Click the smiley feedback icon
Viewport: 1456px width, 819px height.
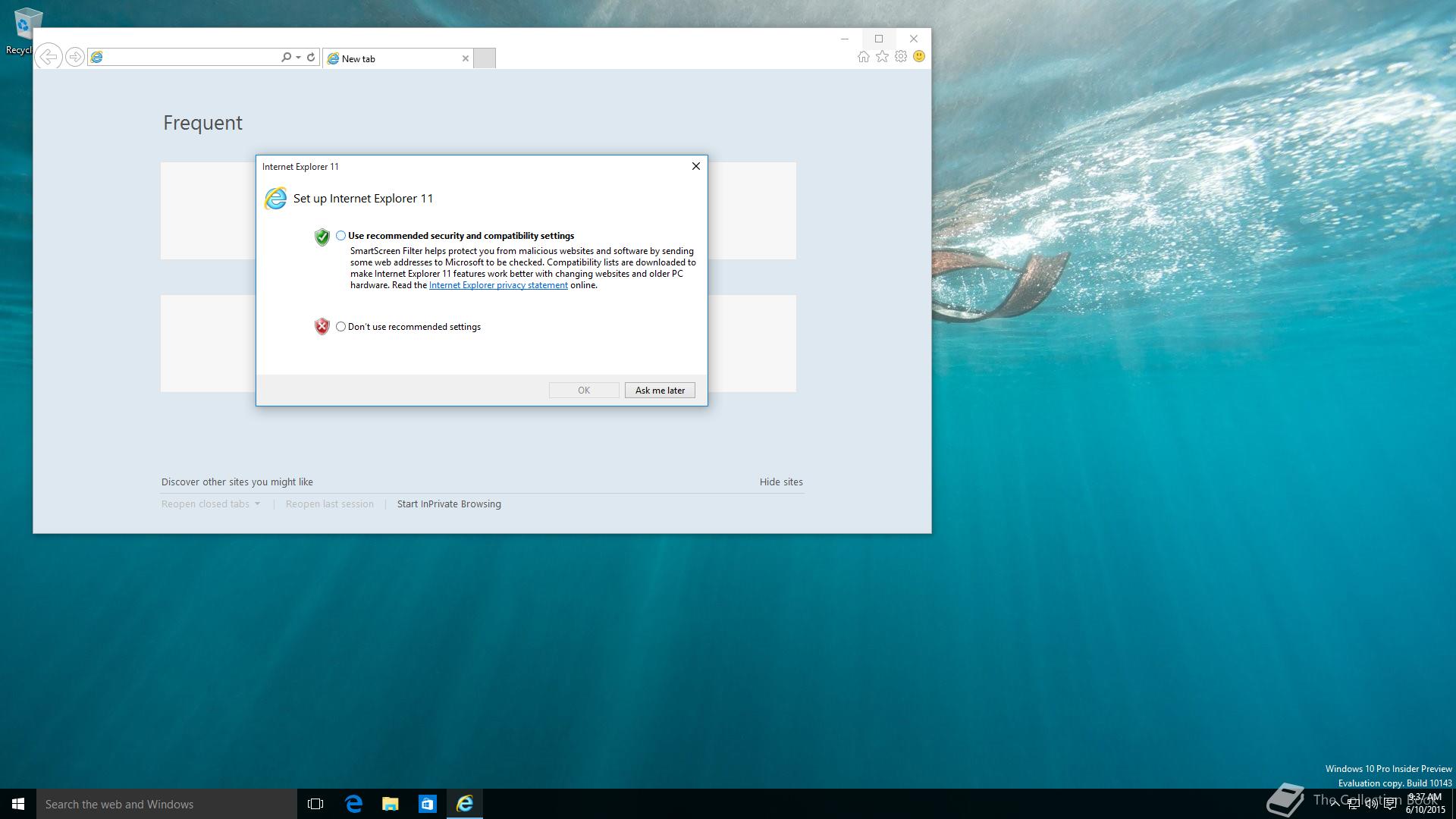click(919, 57)
